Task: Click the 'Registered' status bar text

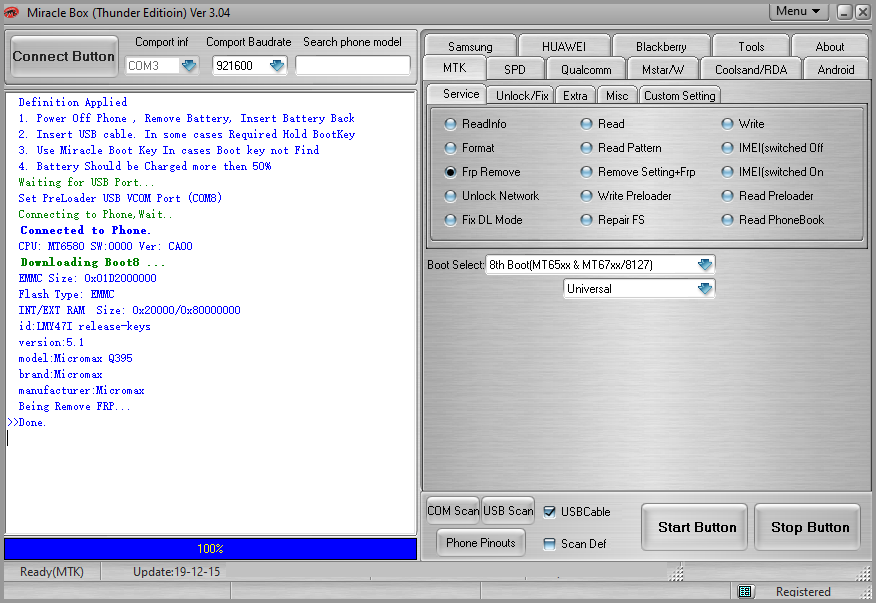Action: pos(803,592)
